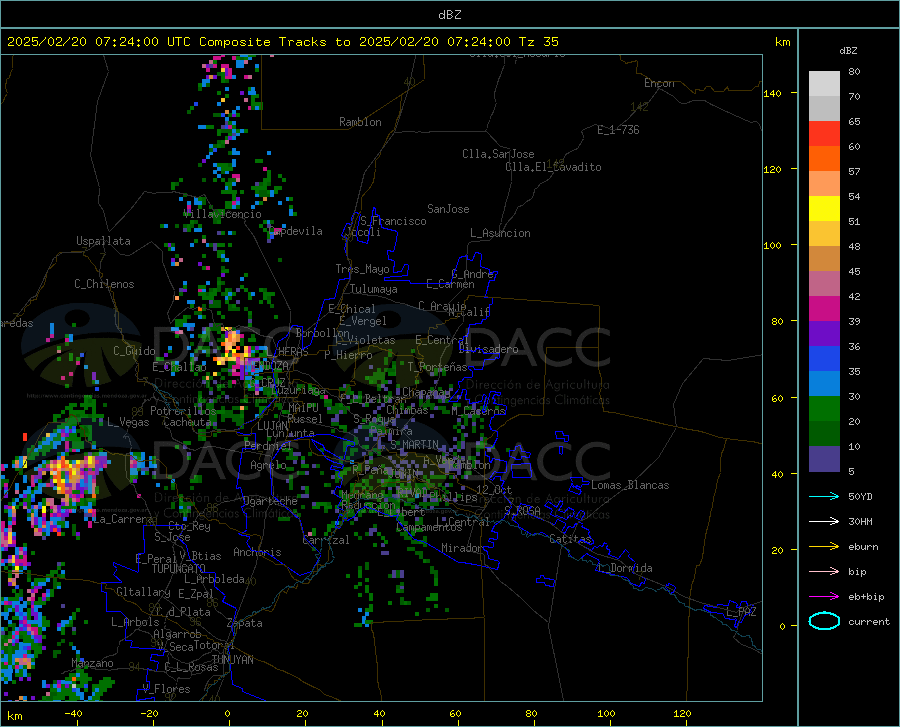Click the magenta eb+bip arrow icon
Screen dimensions: 900x727
point(824,596)
